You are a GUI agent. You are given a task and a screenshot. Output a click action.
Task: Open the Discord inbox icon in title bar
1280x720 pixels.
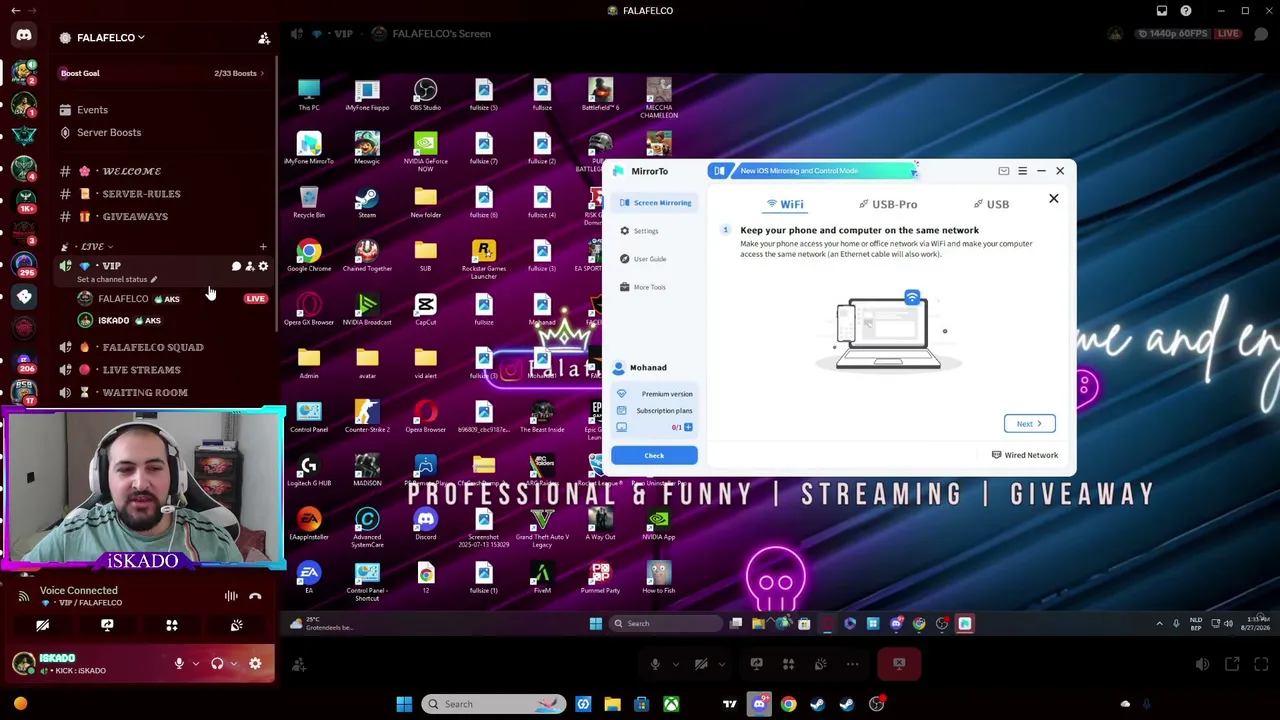[x=1162, y=11]
